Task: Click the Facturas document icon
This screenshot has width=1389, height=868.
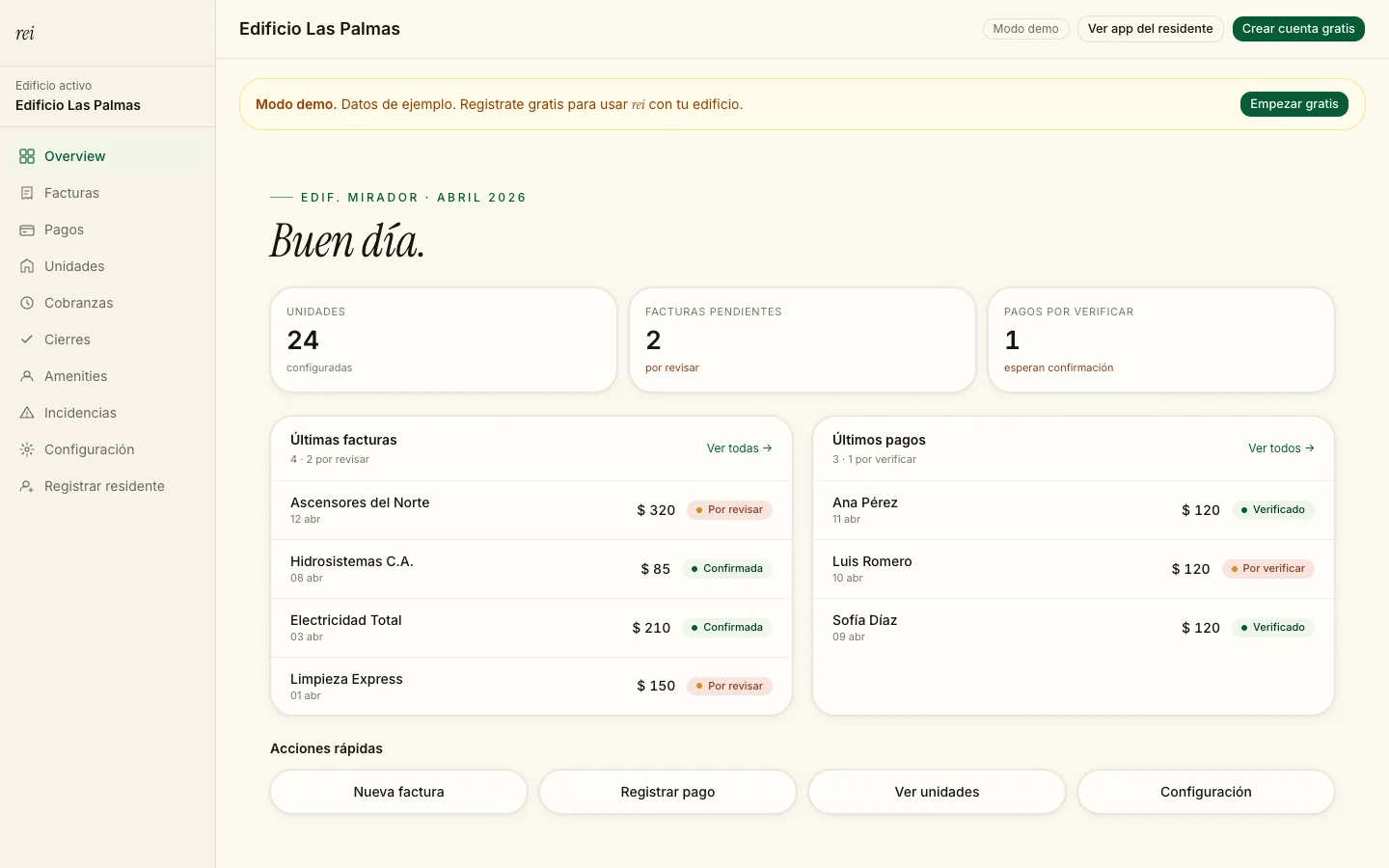Action: [x=27, y=193]
